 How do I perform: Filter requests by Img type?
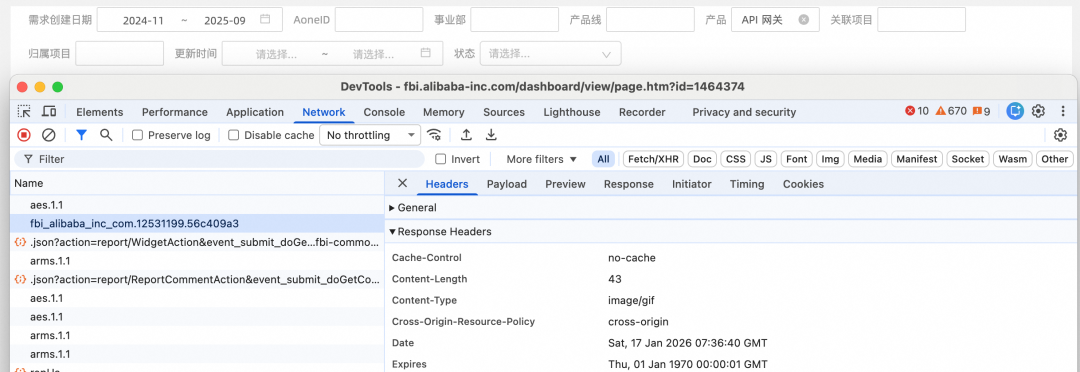pos(831,159)
